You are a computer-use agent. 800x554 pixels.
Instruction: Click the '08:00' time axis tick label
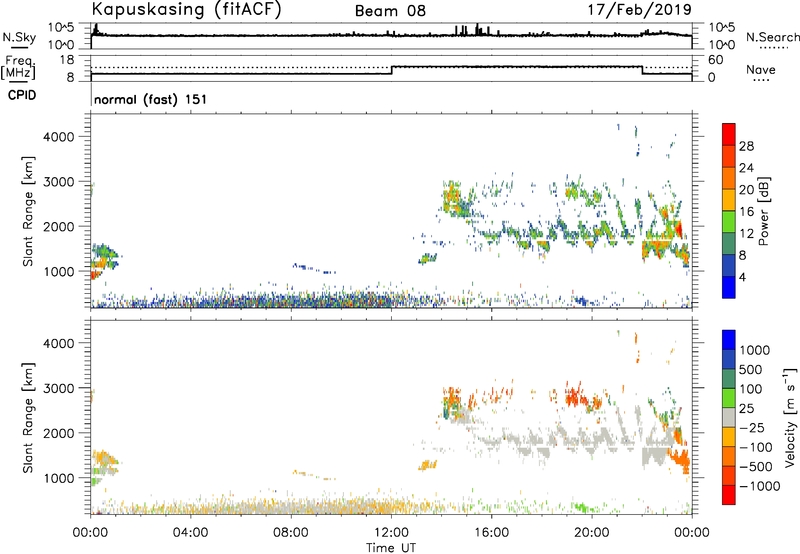tap(291, 533)
